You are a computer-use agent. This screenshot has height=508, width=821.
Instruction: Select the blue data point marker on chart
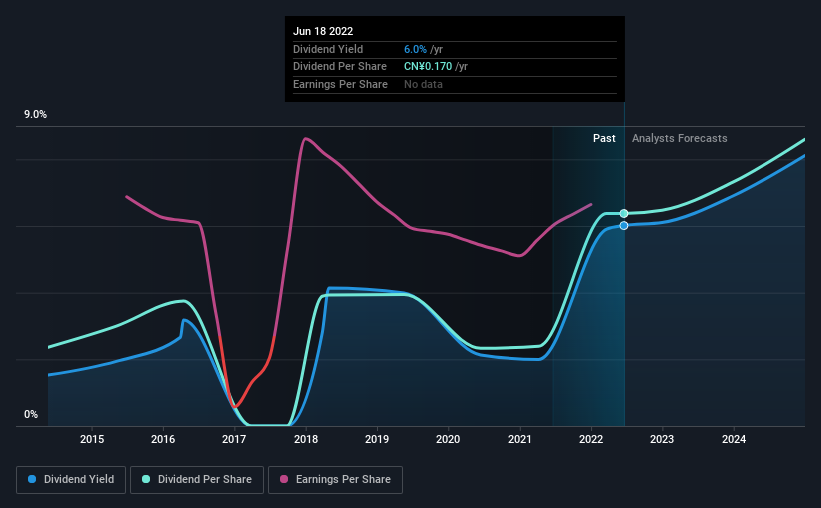(x=624, y=226)
